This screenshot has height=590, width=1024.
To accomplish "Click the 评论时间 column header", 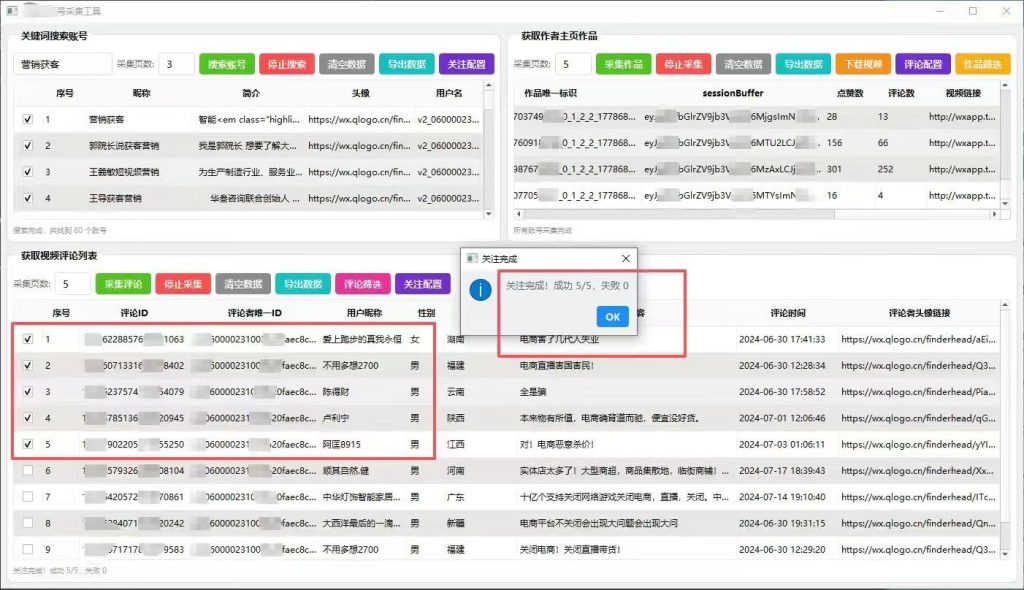I will click(788, 313).
